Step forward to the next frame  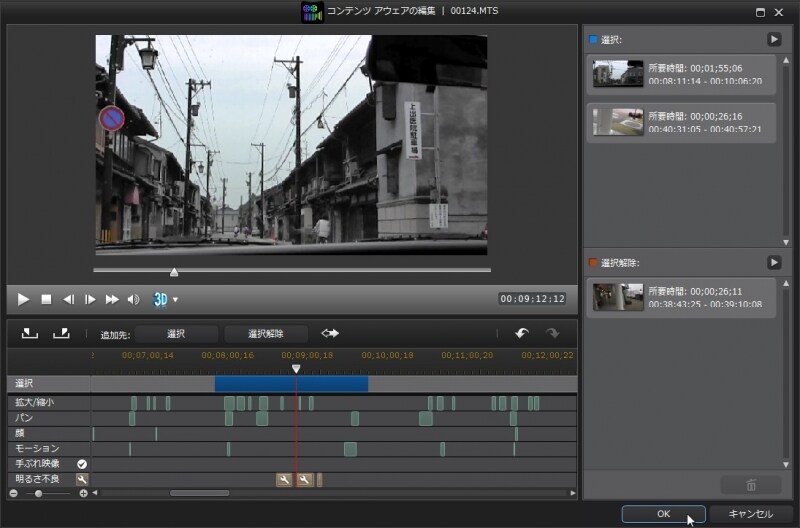tap(90, 299)
